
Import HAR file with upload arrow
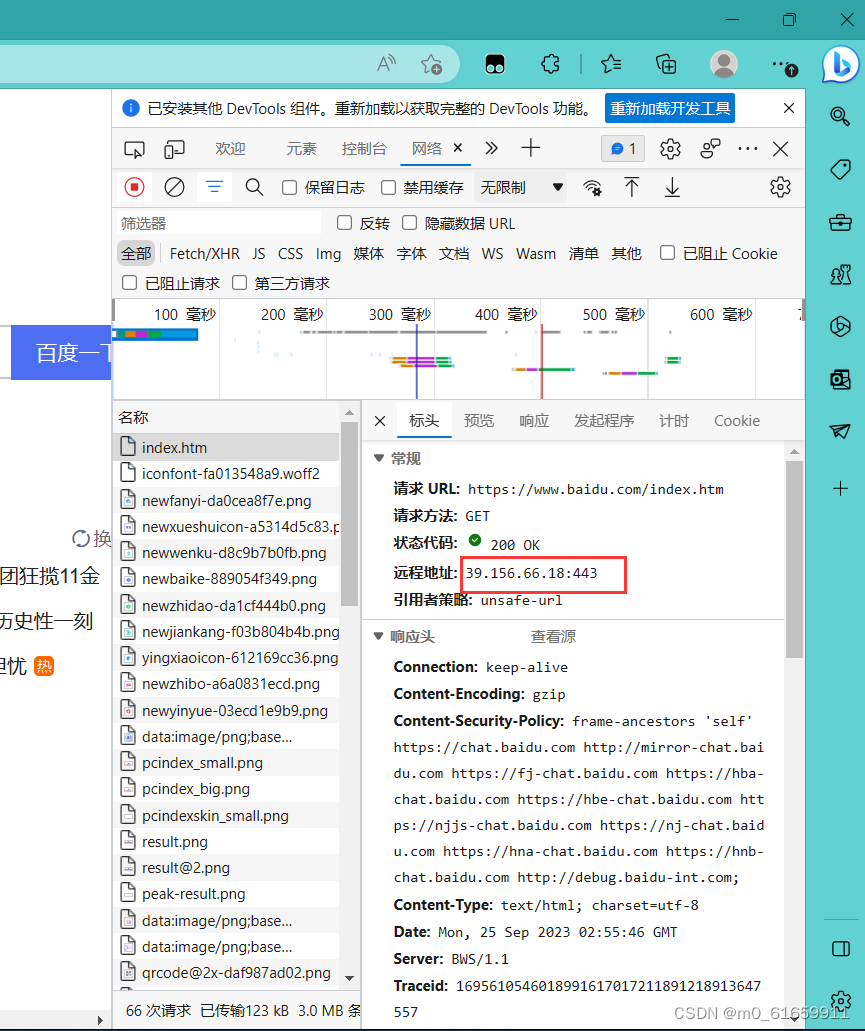click(x=631, y=187)
